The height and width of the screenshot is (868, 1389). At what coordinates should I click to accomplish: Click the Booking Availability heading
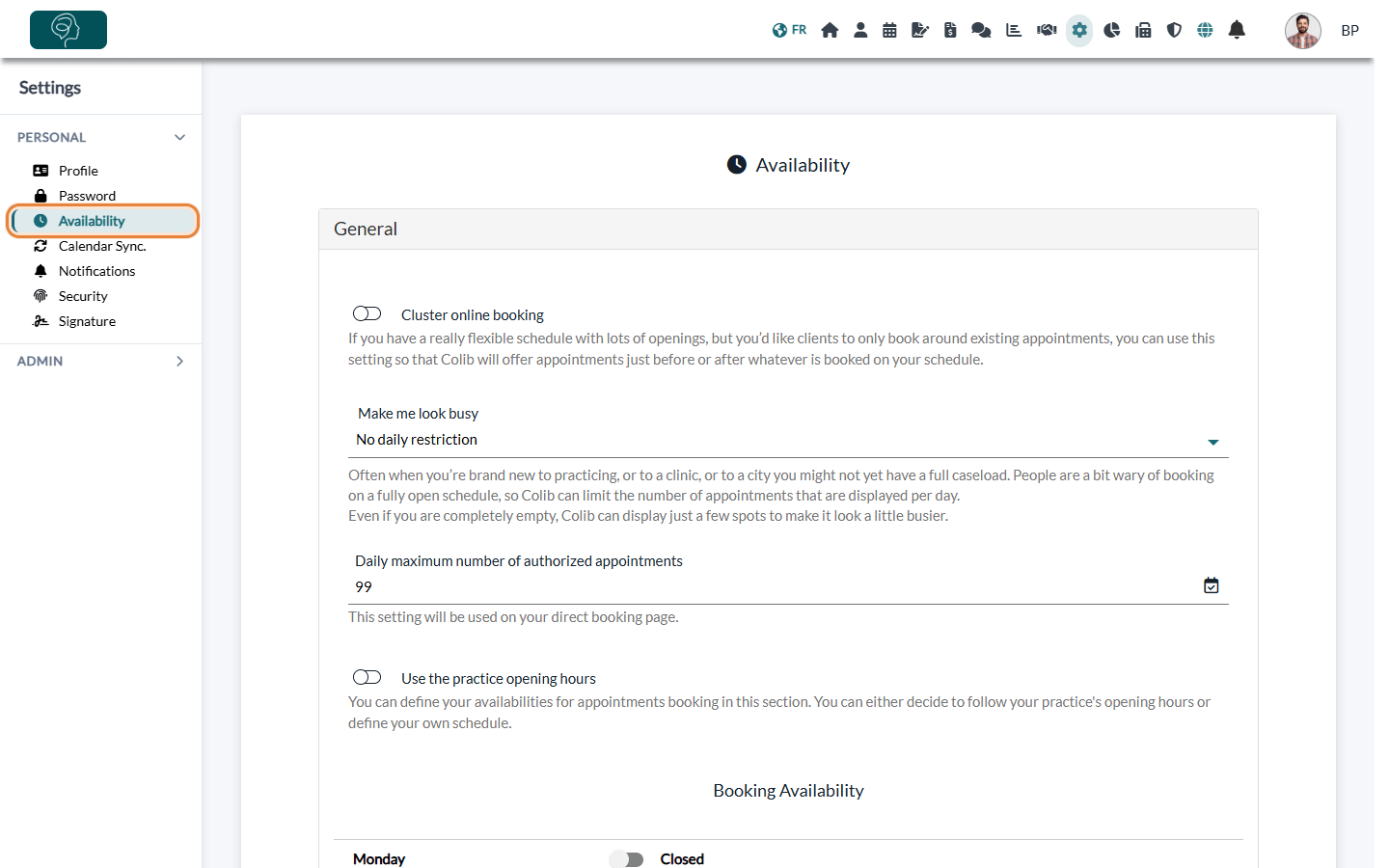(x=788, y=791)
